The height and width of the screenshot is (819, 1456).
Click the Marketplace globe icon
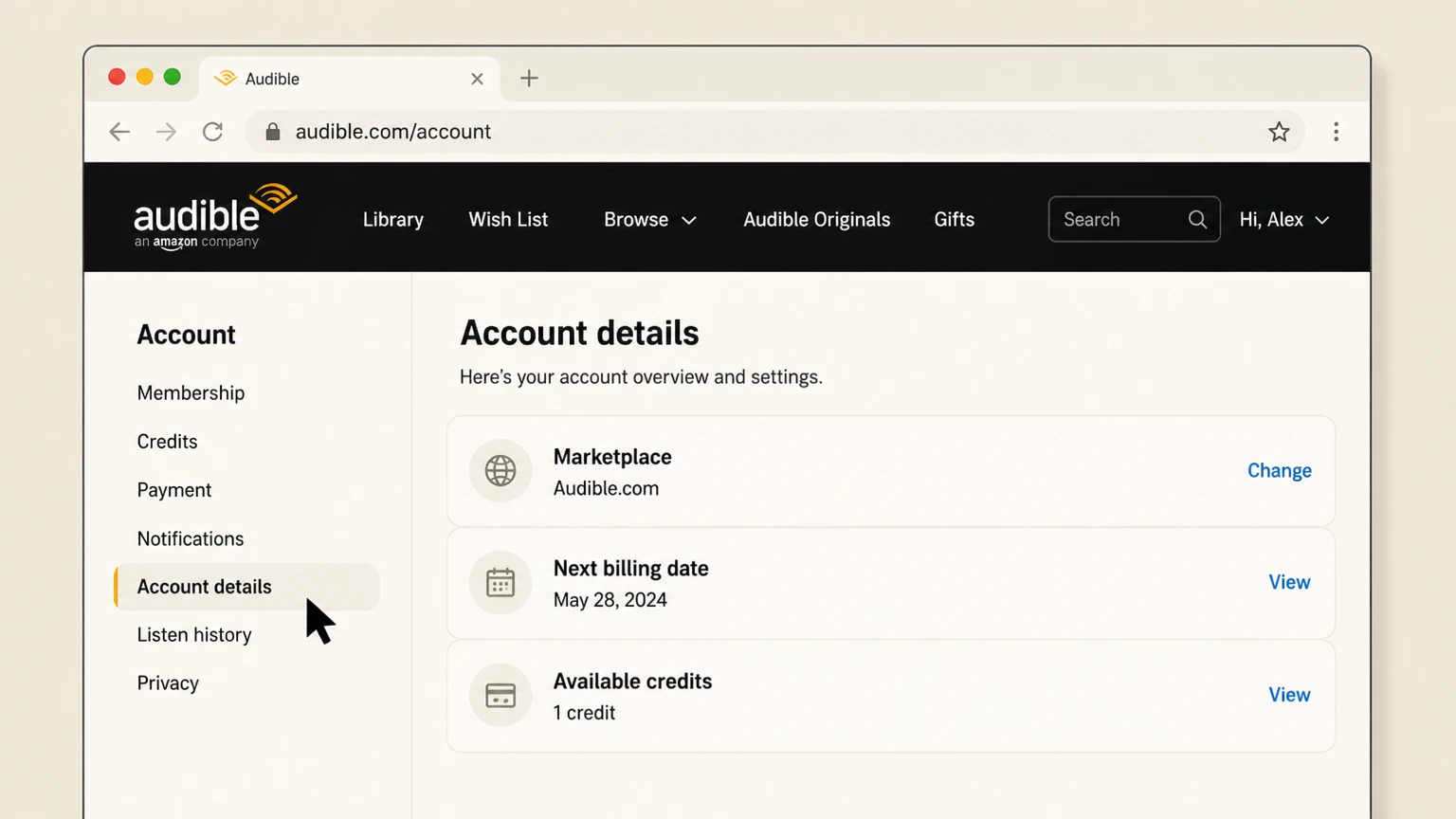click(500, 470)
